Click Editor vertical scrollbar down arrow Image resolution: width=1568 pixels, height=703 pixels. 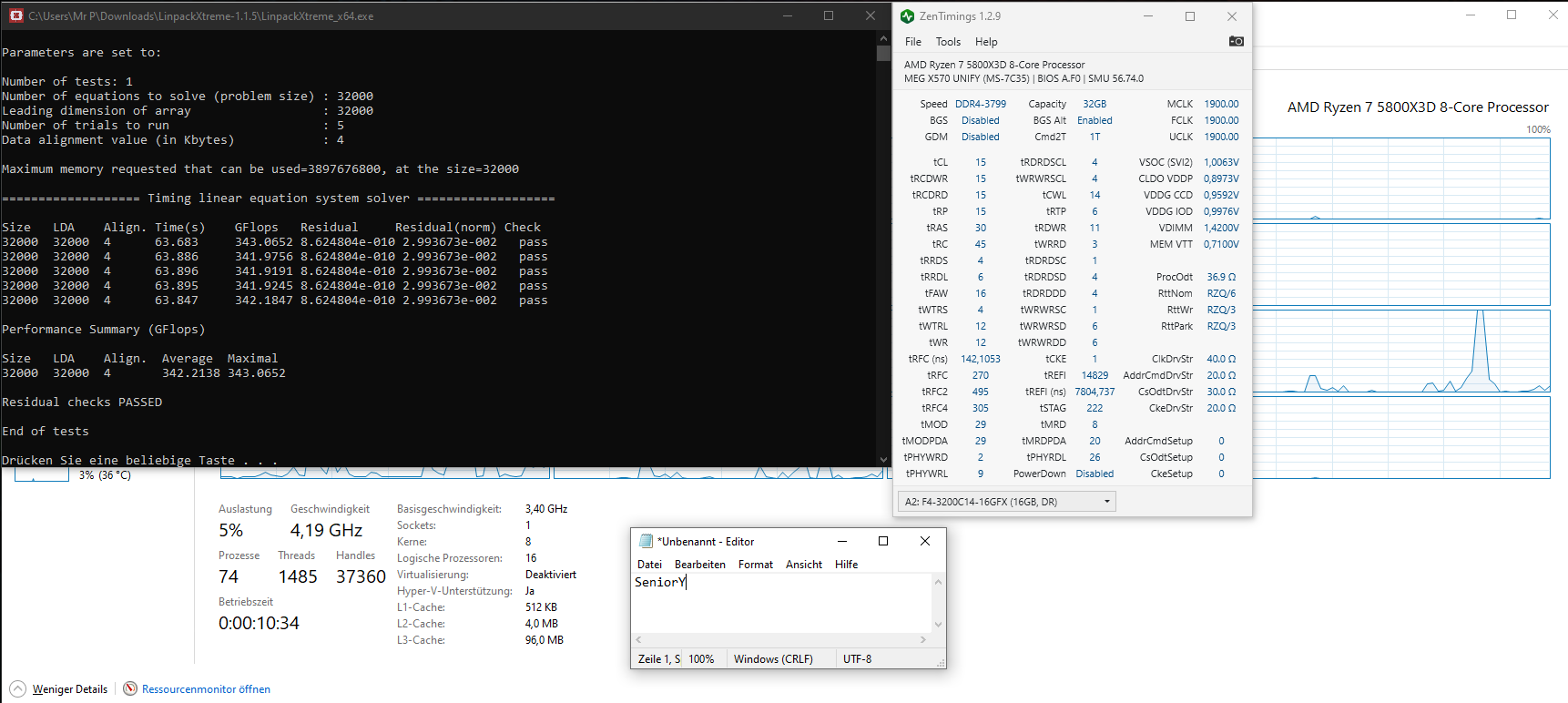[x=938, y=625]
